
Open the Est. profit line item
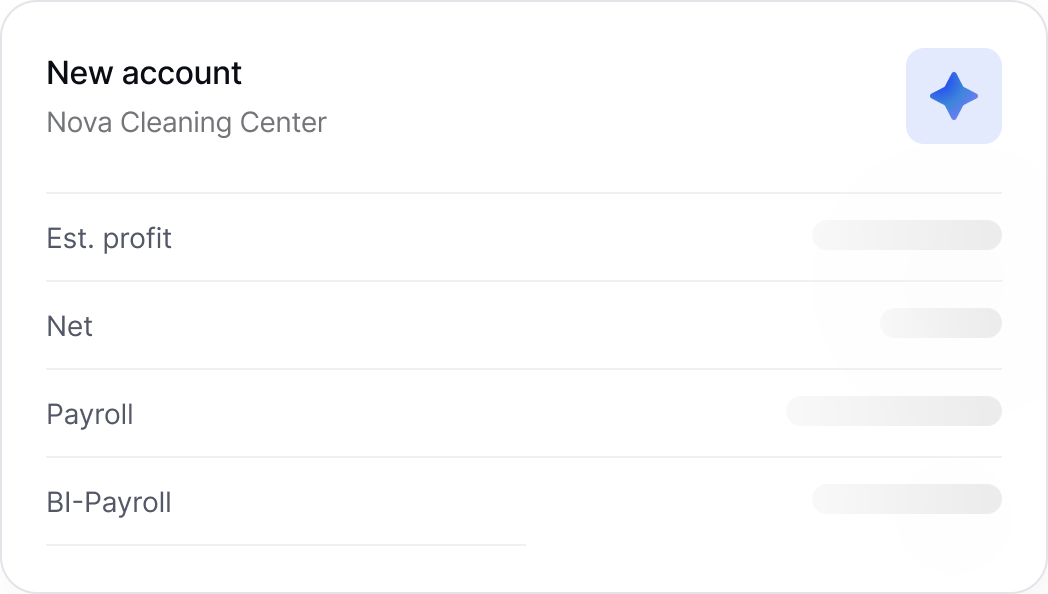click(108, 238)
